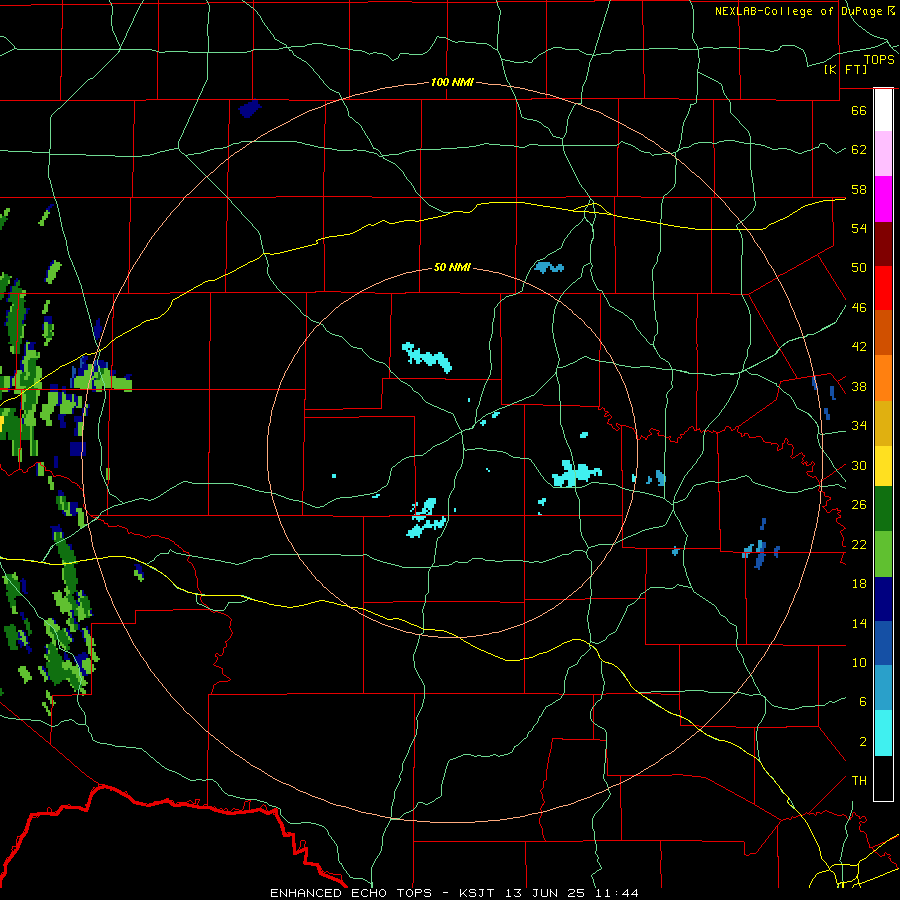Click the legend value 38
This screenshot has width=900, height=900.
tap(859, 386)
